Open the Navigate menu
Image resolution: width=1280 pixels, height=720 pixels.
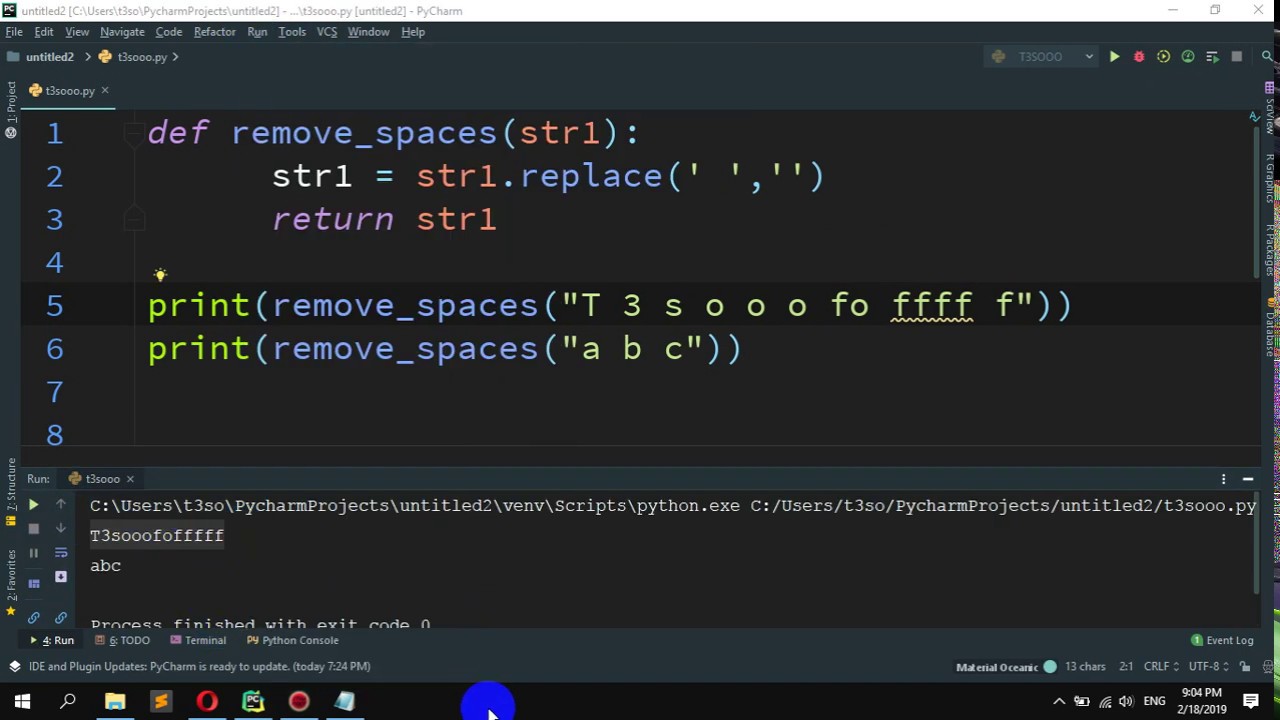[x=122, y=32]
